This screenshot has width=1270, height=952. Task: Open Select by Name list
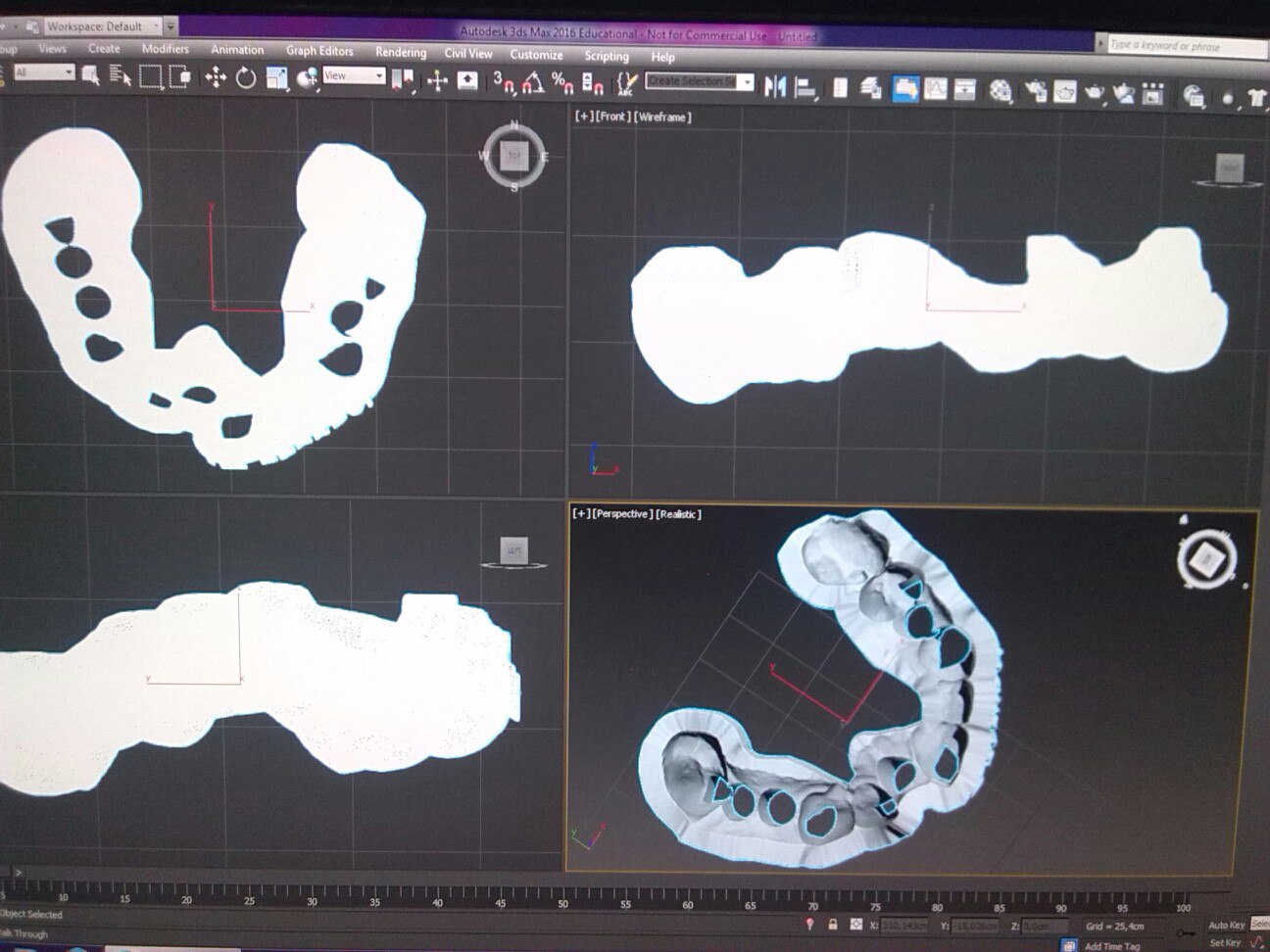[x=121, y=75]
